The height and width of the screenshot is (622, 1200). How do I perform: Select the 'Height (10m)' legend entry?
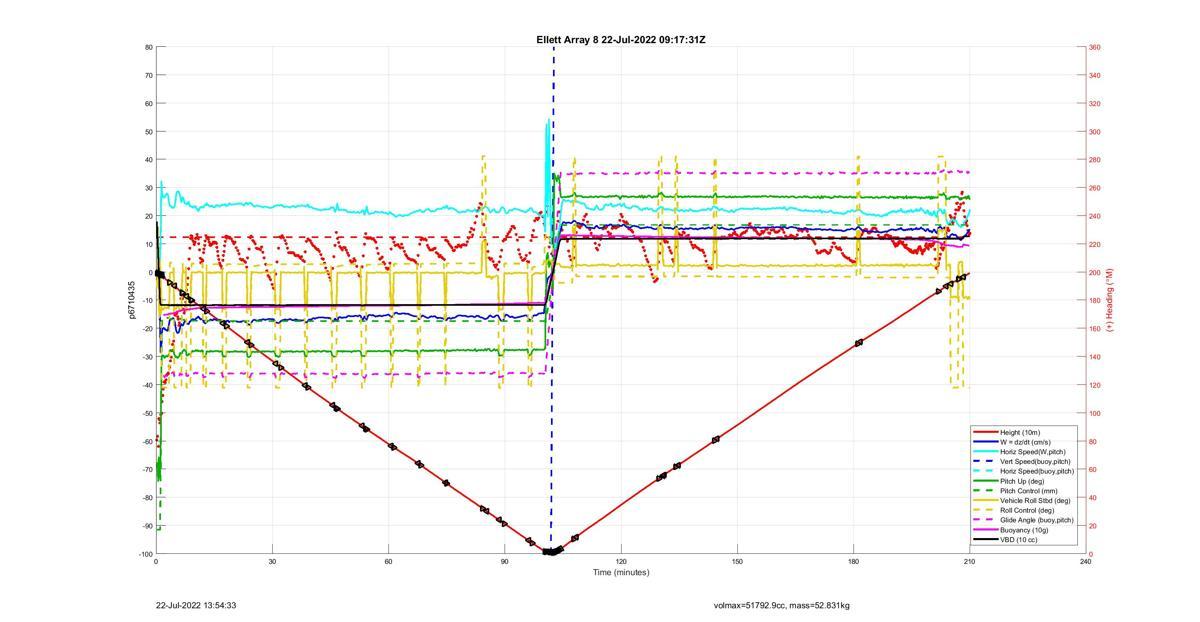tap(1020, 433)
